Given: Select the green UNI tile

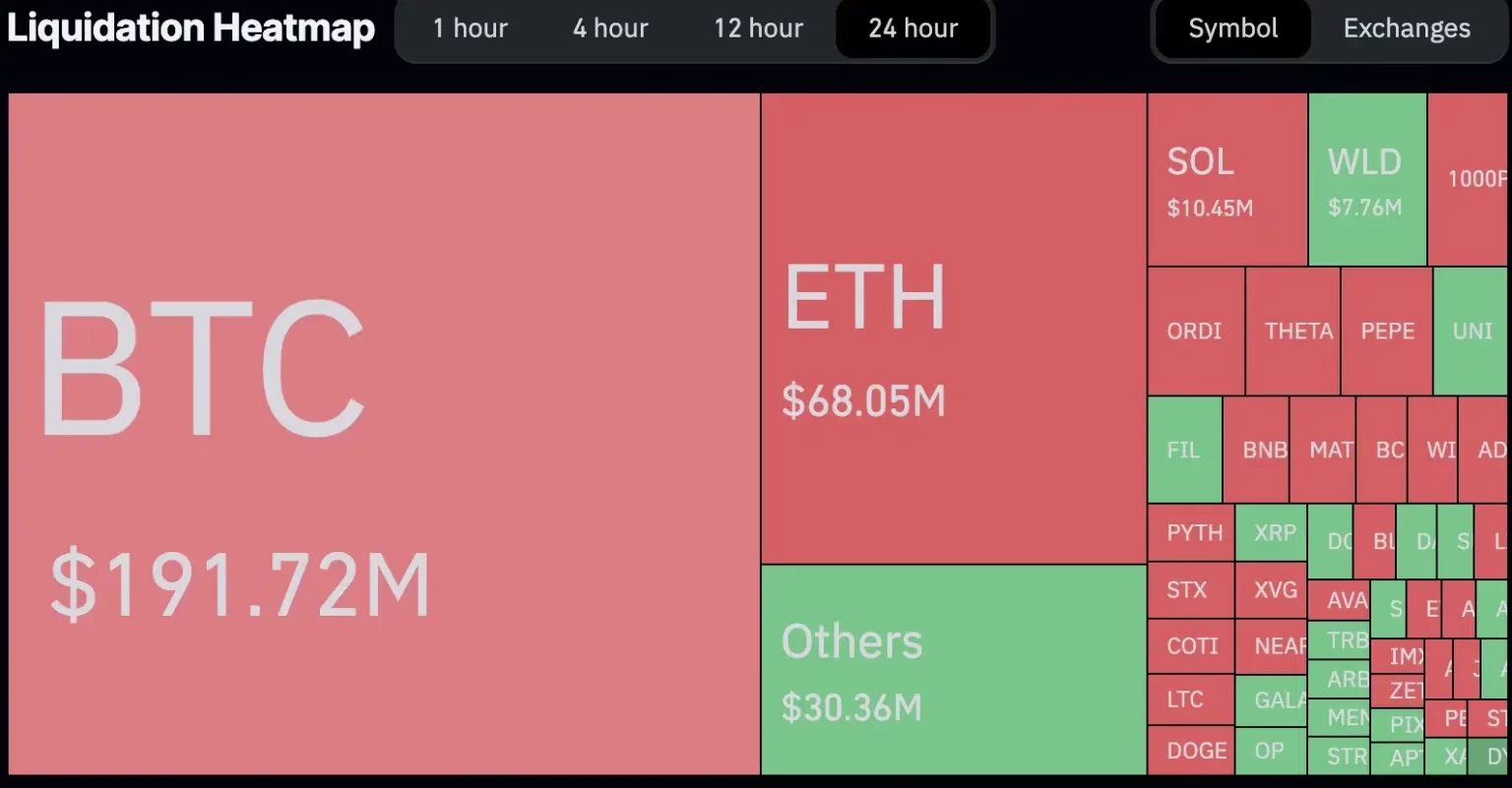Looking at the screenshot, I should 1471,332.
